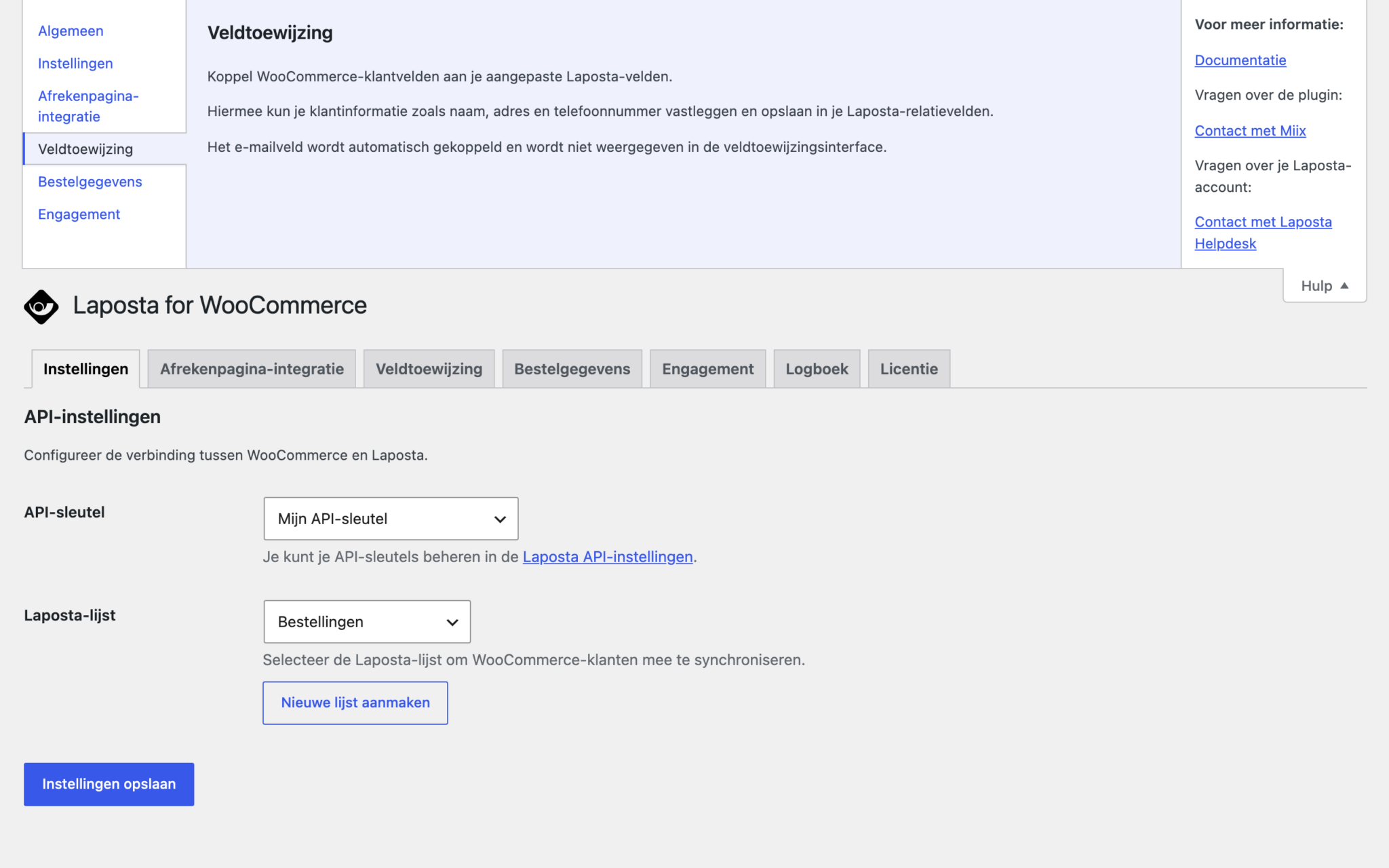
Task: Click the API-sleutel field label
Action: [64, 512]
